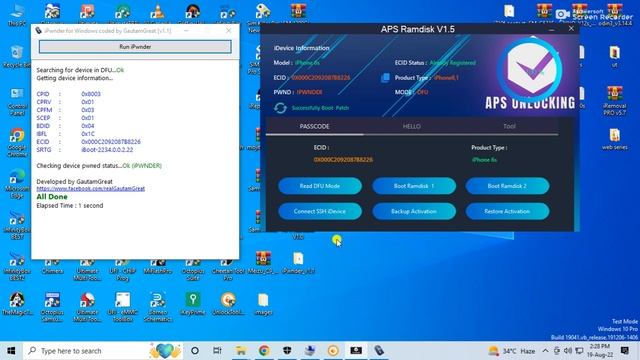The image size is (640, 360).
Task: Click the Backup Activation button
Action: (414, 211)
